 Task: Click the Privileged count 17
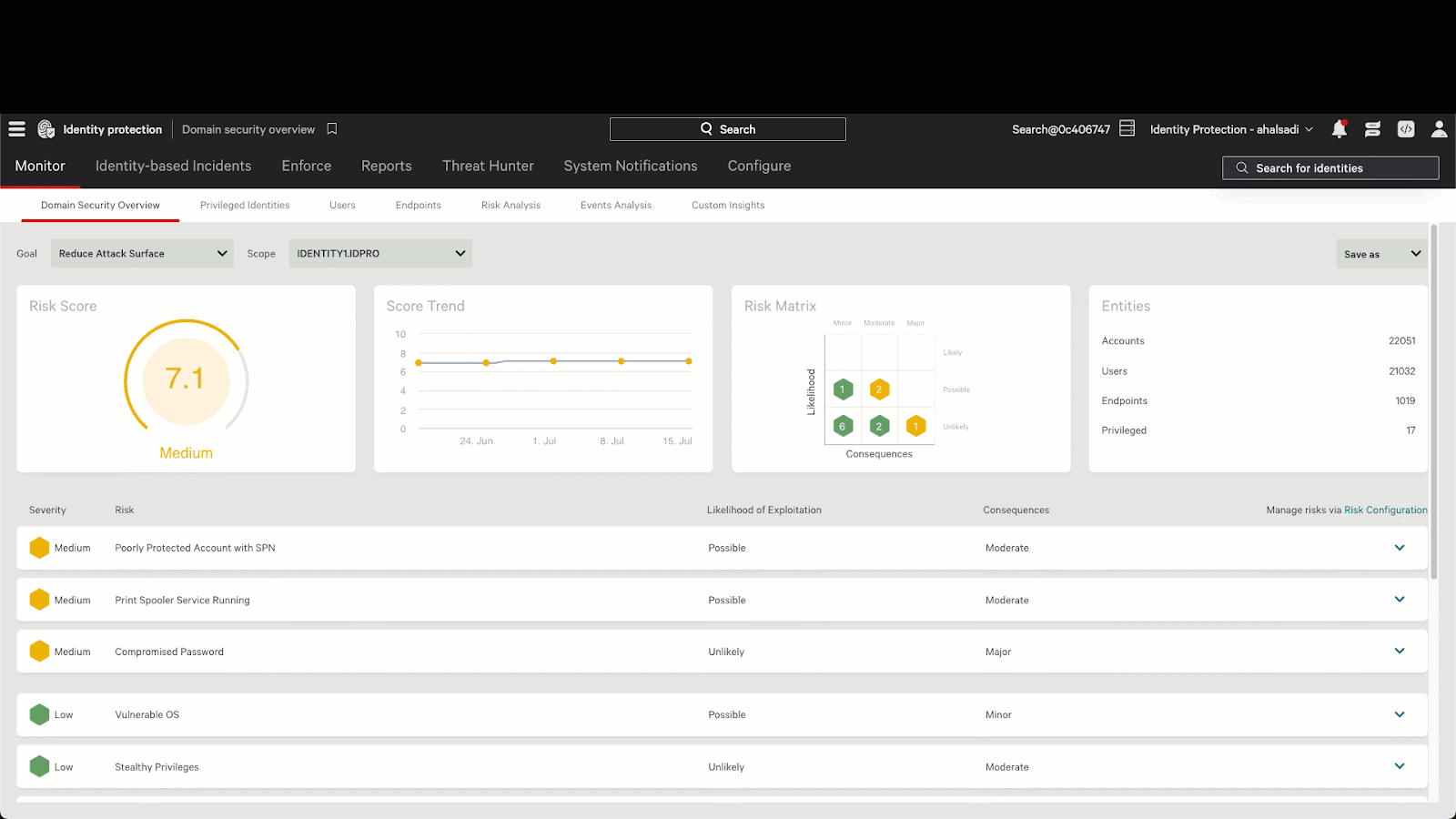coord(1410,430)
